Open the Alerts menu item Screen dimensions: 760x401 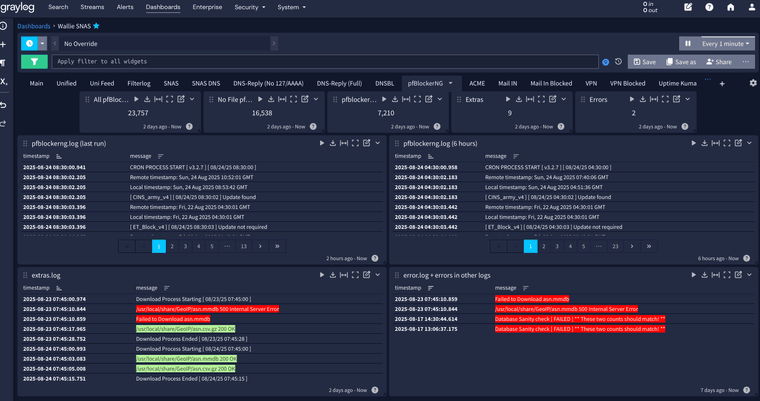(125, 7)
